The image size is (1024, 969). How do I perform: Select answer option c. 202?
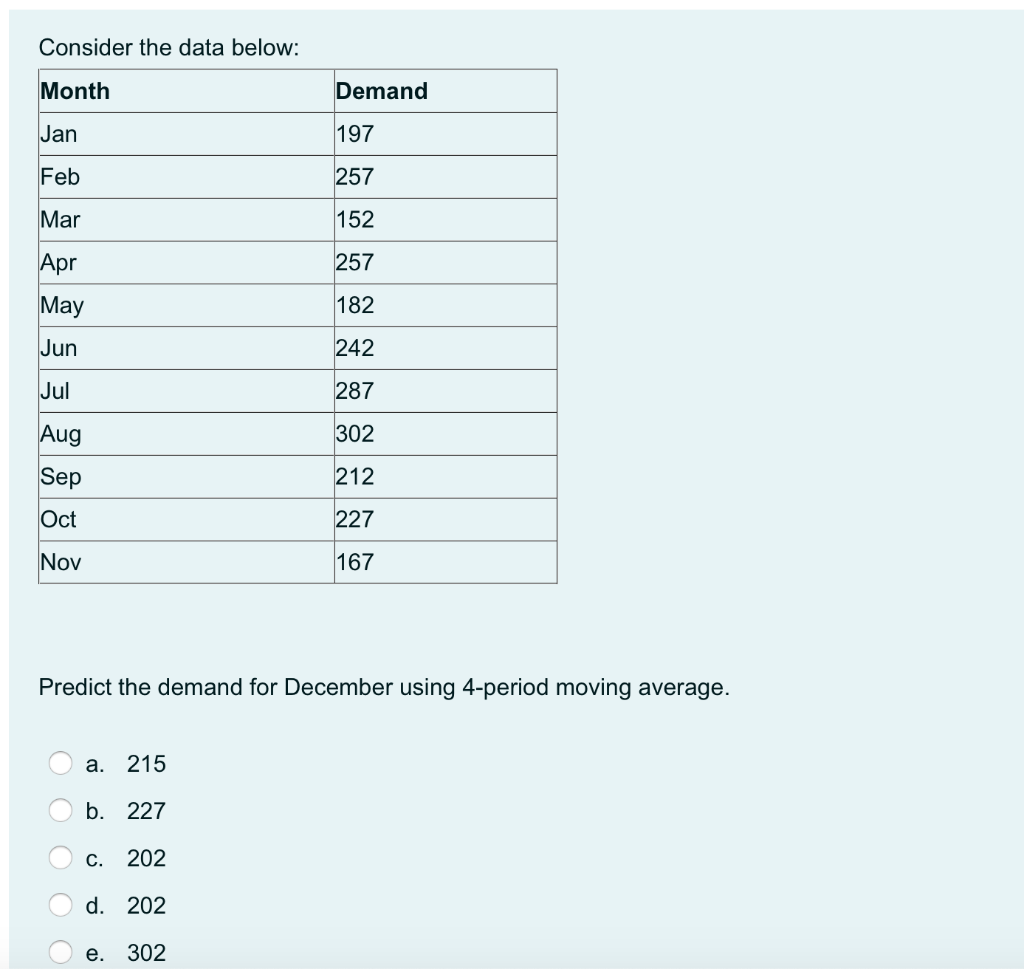tap(60, 858)
